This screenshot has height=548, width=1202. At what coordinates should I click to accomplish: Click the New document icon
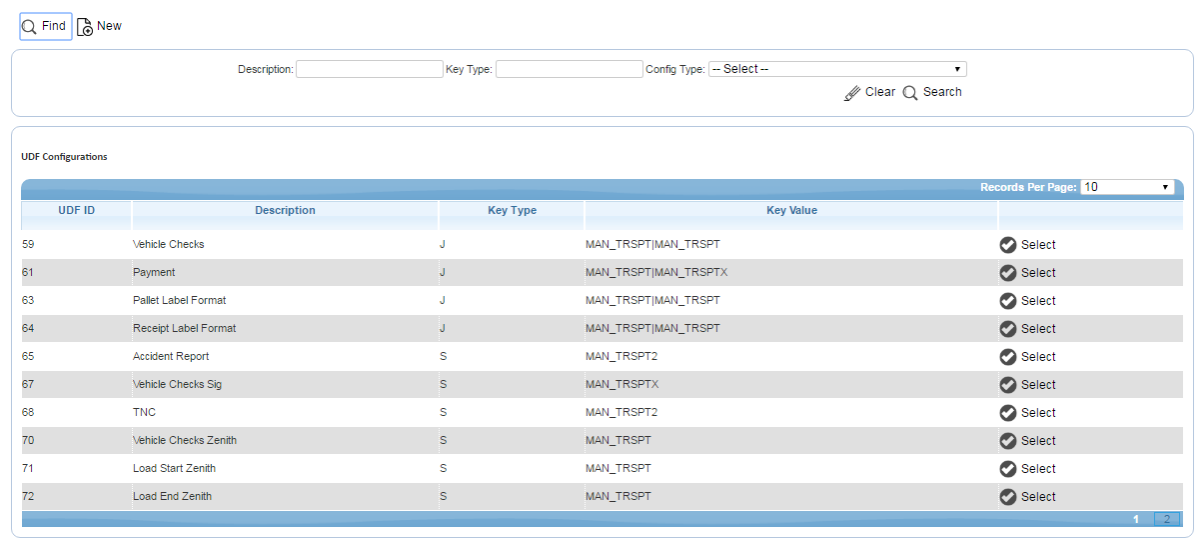coord(85,27)
